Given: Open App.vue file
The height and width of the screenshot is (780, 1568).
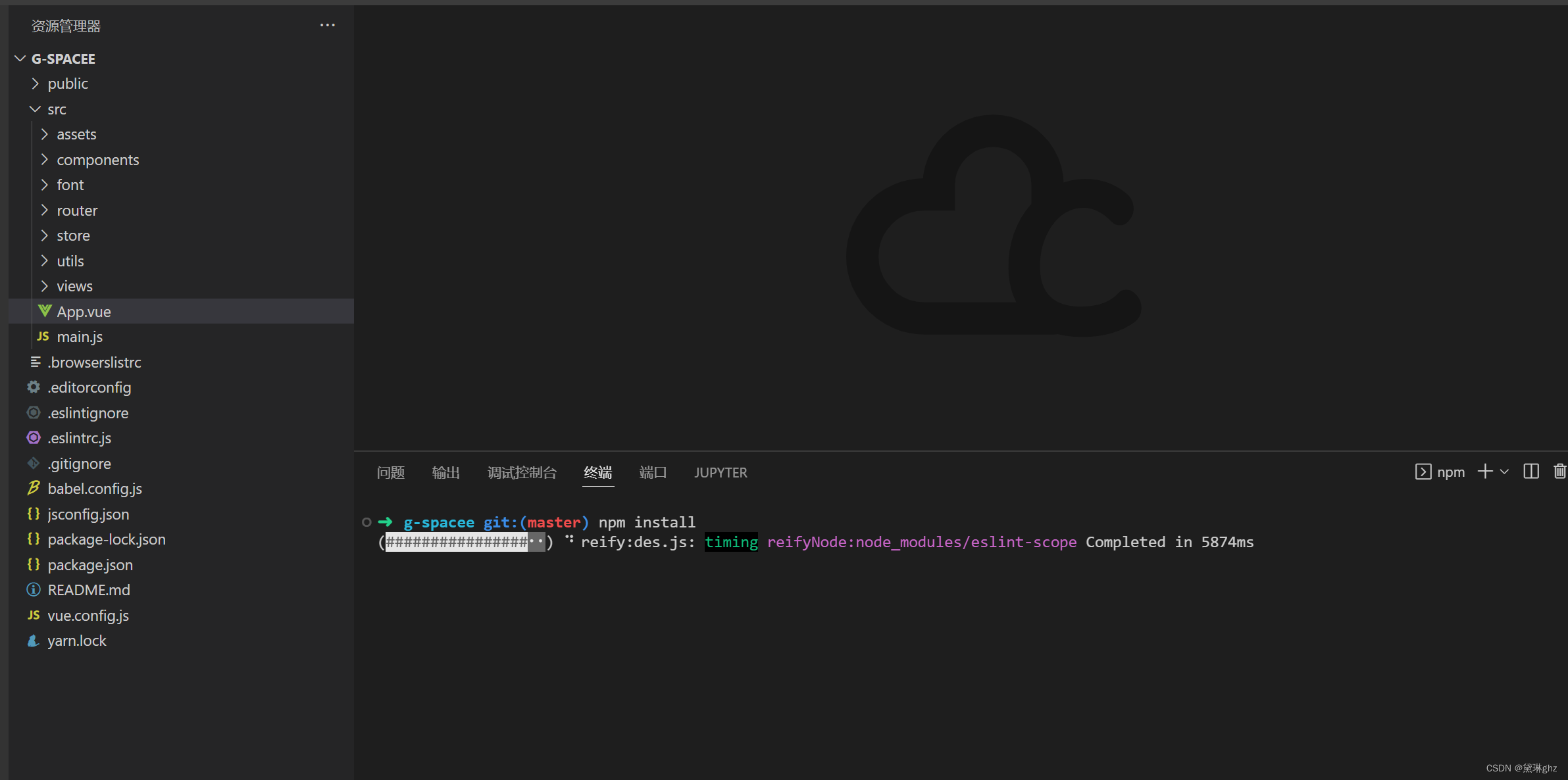Looking at the screenshot, I should (181, 312).
